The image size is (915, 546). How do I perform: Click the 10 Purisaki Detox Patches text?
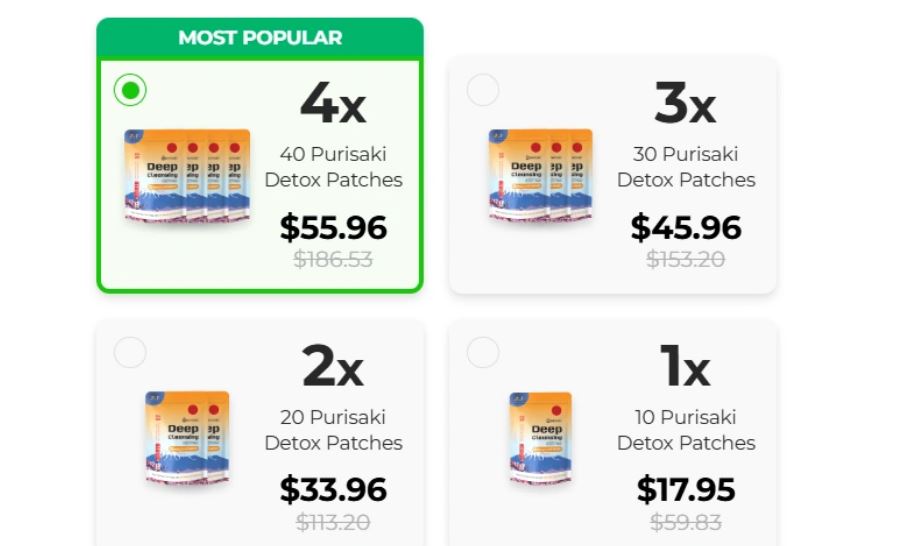pos(686,430)
